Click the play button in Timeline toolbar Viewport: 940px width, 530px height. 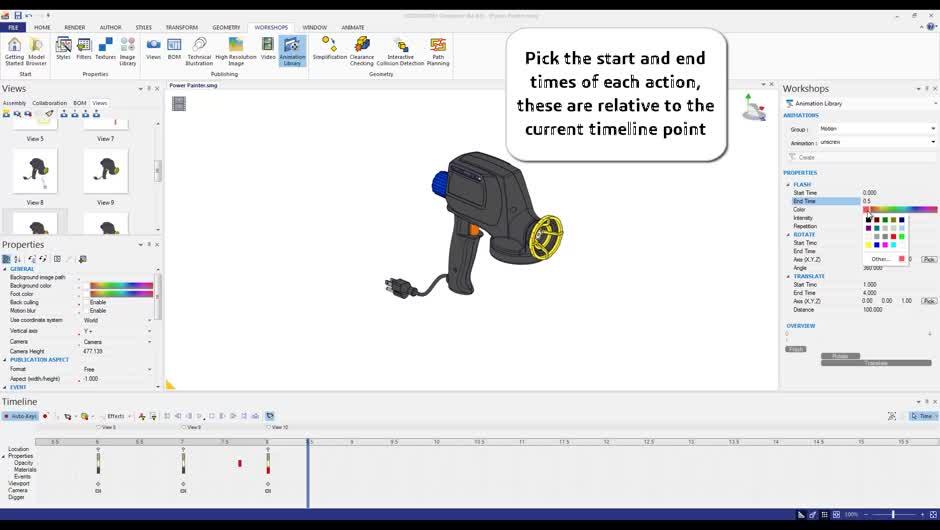click(200, 416)
